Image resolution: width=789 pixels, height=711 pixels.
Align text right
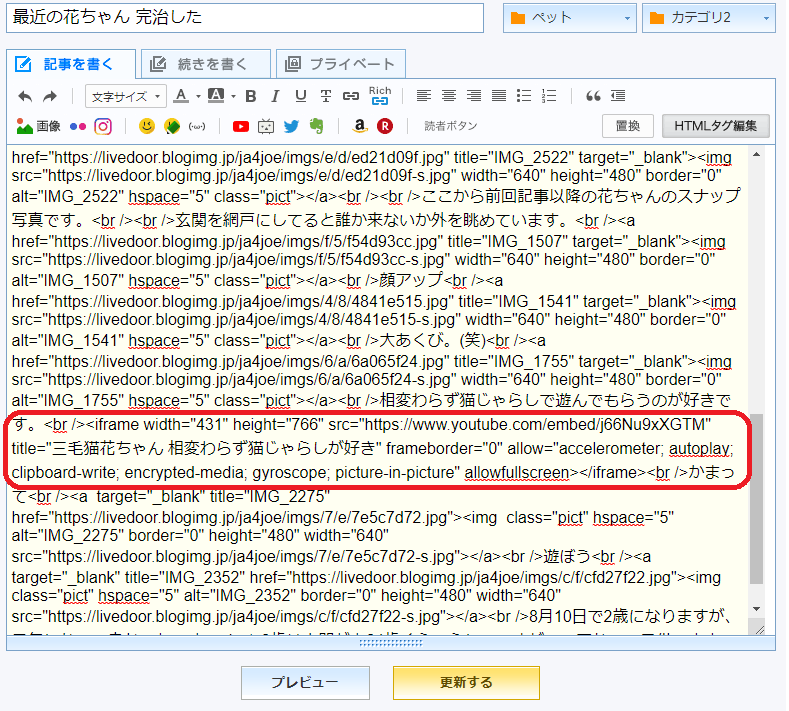coord(474,96)
